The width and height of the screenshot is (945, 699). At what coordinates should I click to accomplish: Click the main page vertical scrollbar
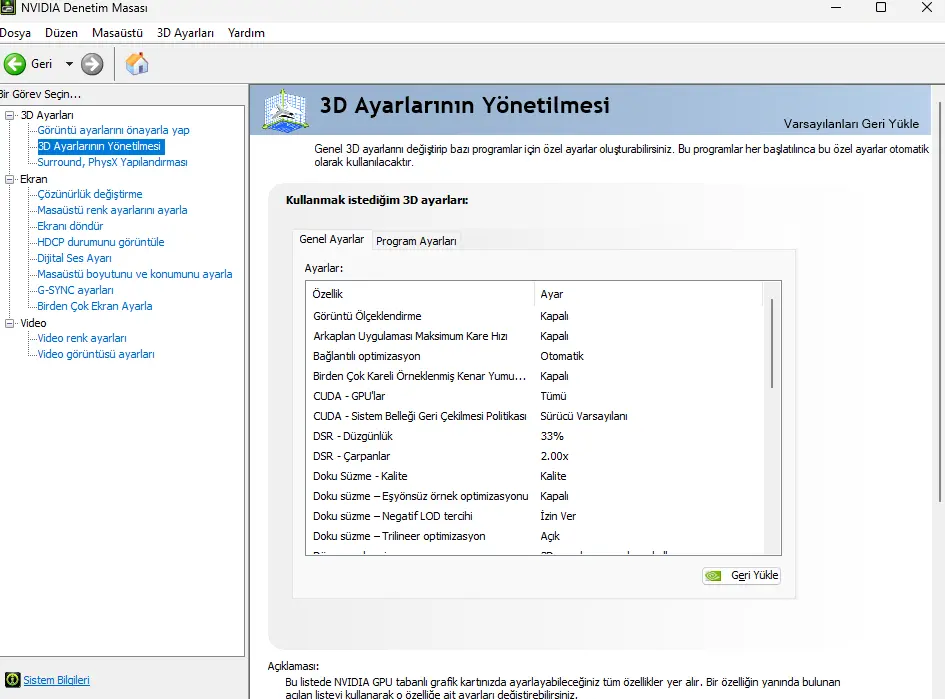click(940, 301)
